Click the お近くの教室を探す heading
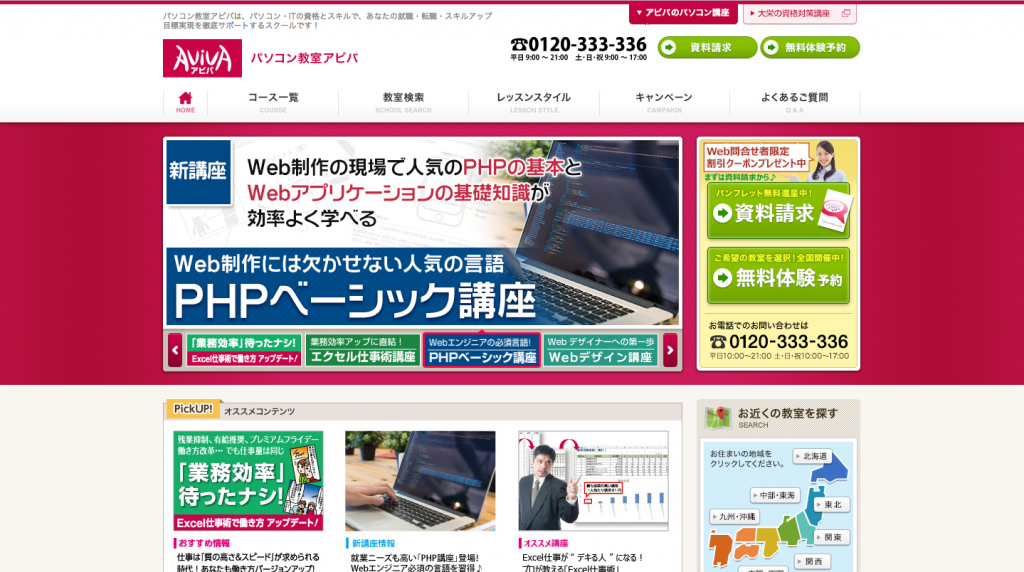Screen dimensions: 1024x572 [788, 413]
